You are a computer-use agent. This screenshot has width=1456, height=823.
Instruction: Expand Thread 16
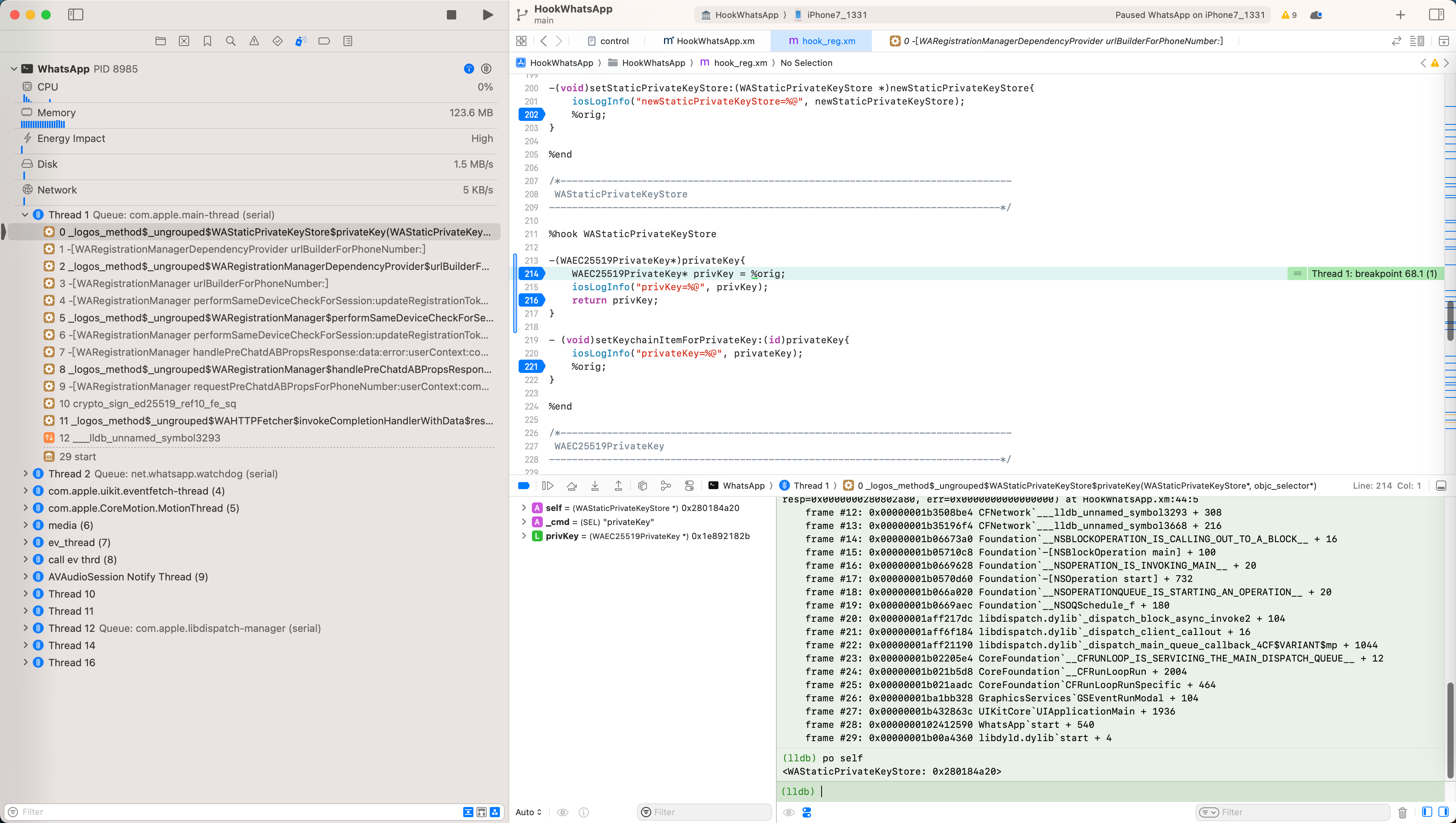[25, 662]
